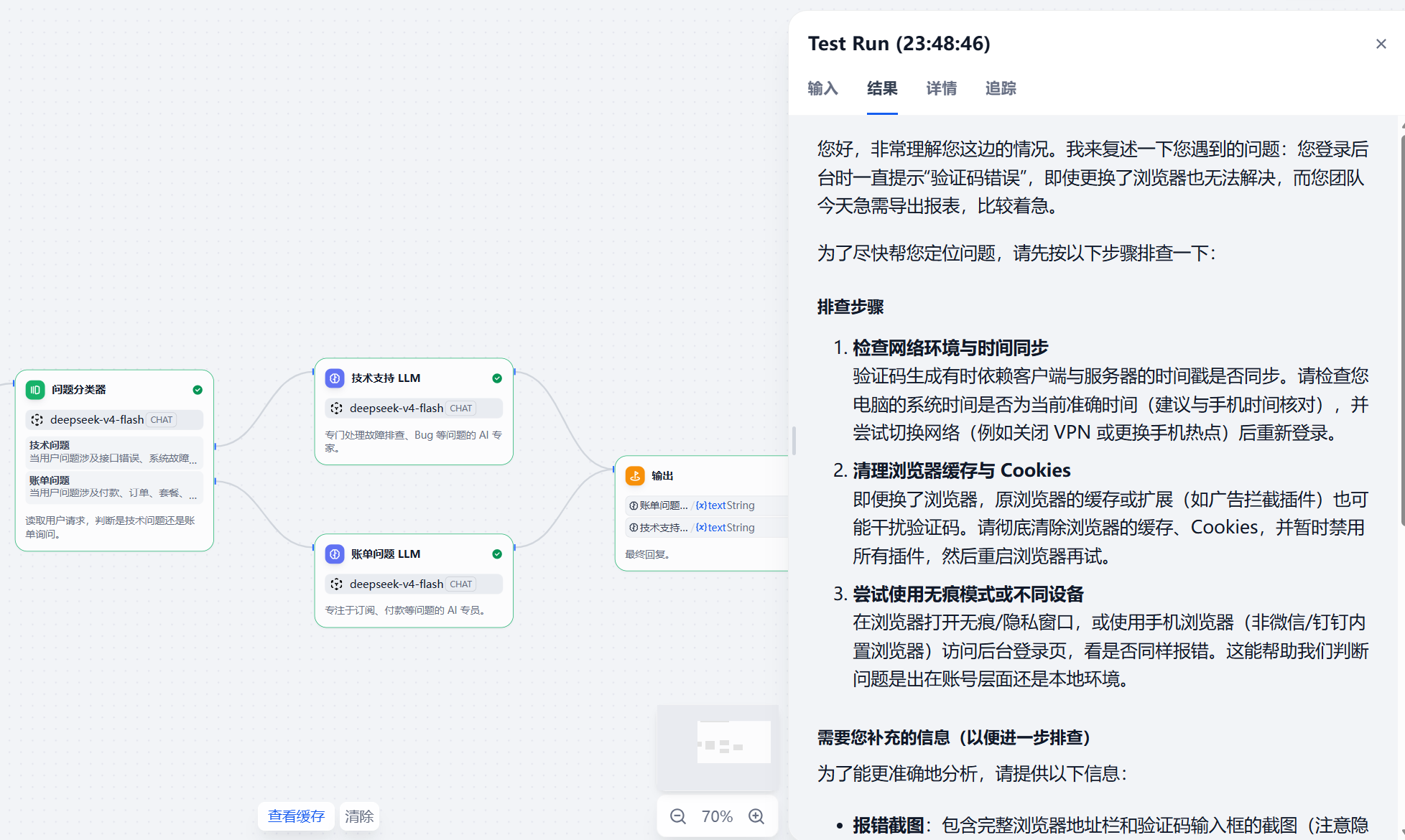Click deepseek-v4-flash model in 问题分类器 node
Viewport: 1405px width, 840px height.
pos(114,420)
